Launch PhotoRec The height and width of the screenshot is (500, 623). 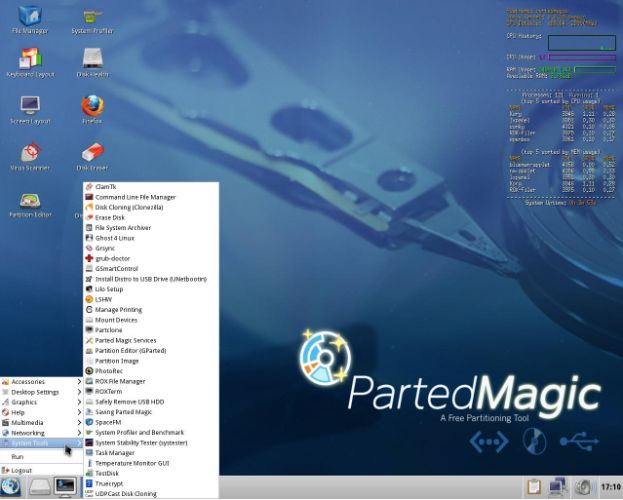(x=151, y=371)
